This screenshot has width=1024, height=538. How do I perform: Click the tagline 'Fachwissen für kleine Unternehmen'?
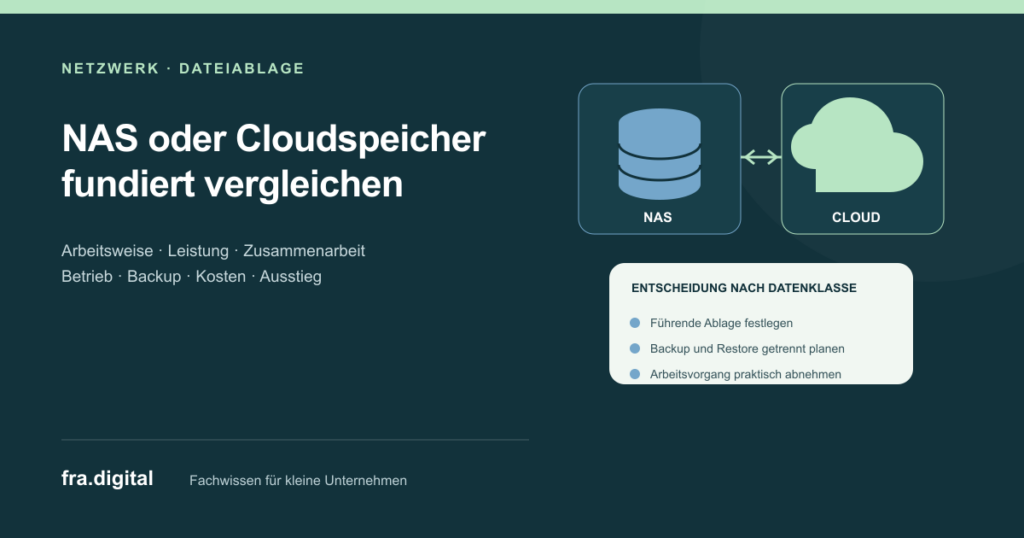tap(298, 481)
